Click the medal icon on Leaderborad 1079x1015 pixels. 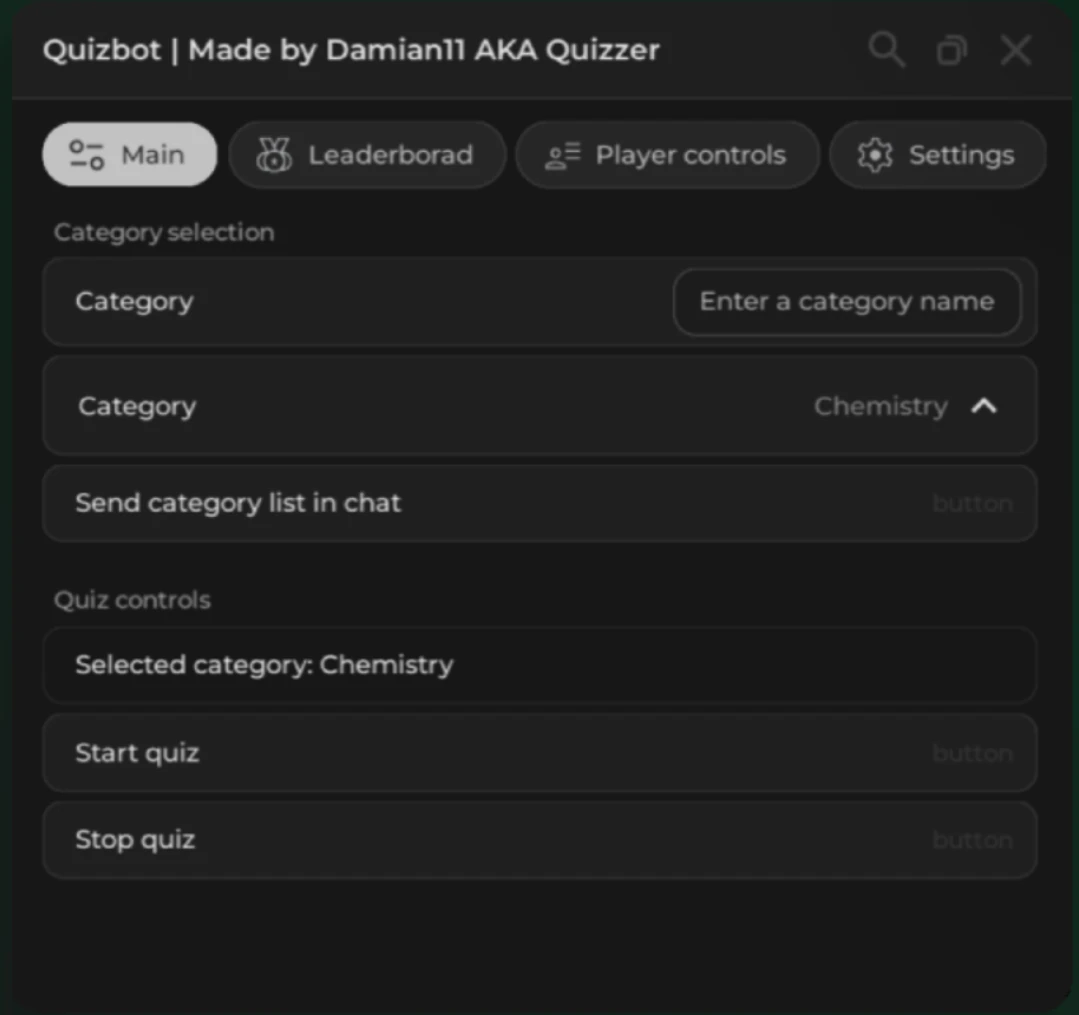pyautogui.click(x=274, y=155)
